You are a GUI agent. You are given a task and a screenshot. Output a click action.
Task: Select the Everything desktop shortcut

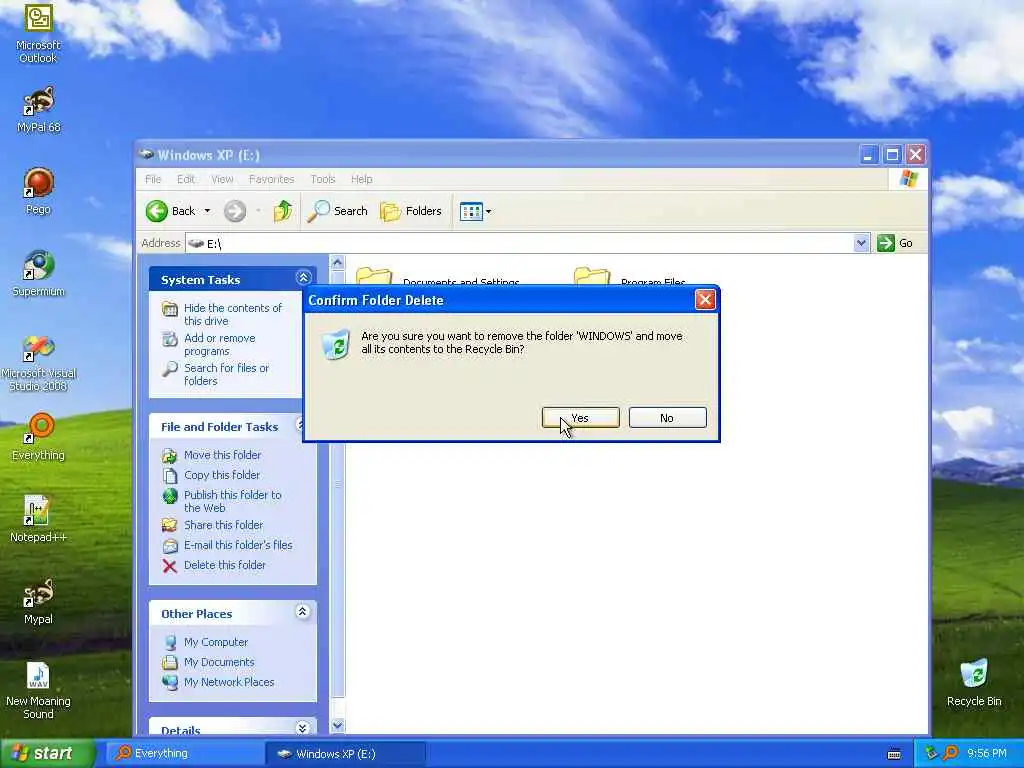(39, 438)
